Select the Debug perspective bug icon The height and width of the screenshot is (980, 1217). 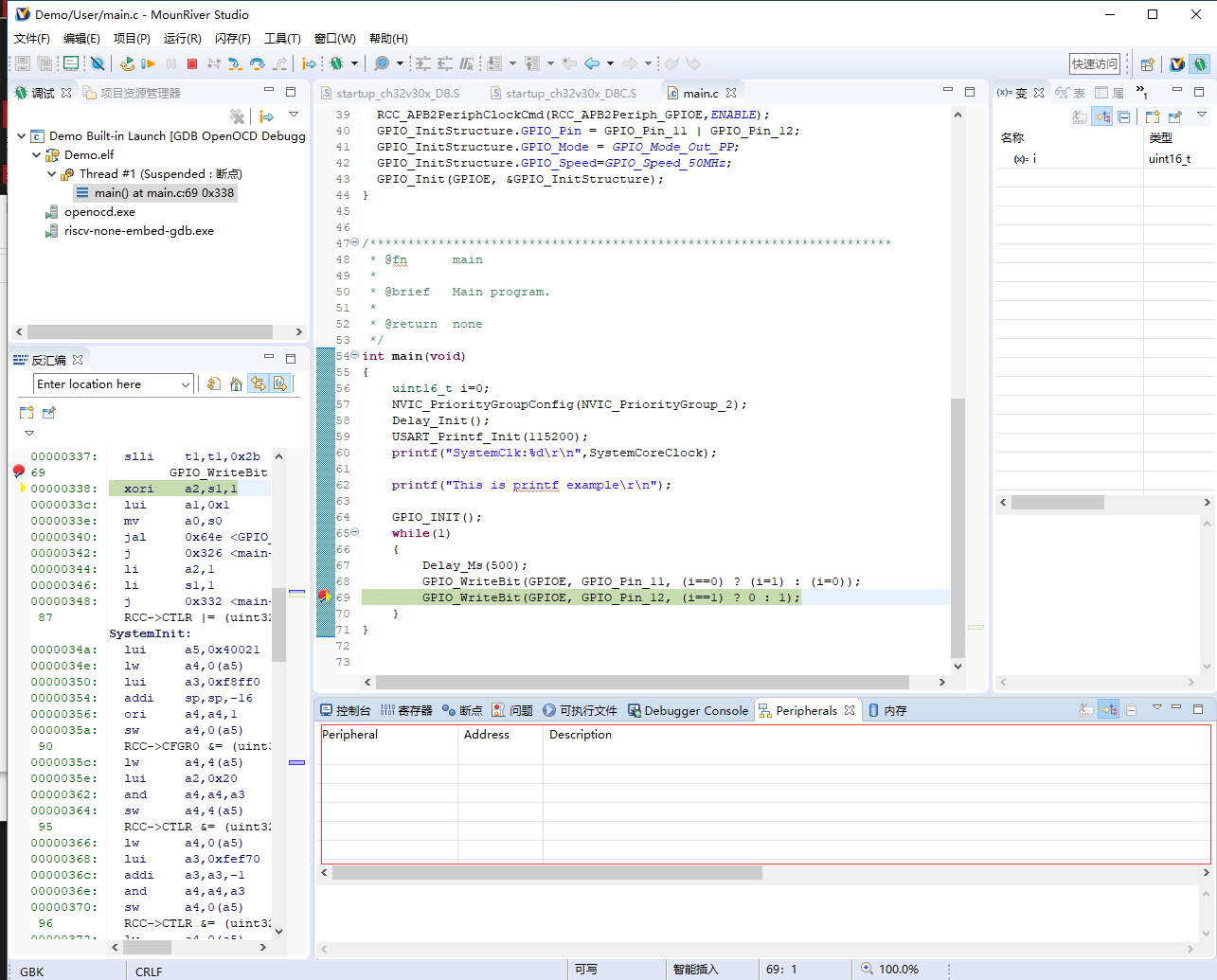(x=1200, y=64)
